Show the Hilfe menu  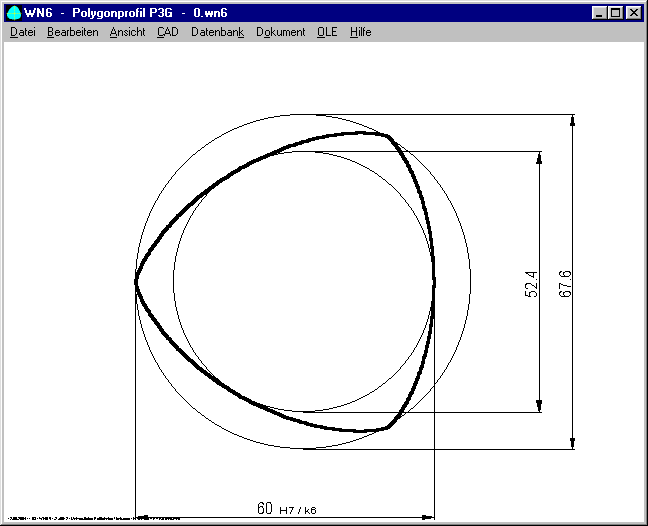pos(360,32)
